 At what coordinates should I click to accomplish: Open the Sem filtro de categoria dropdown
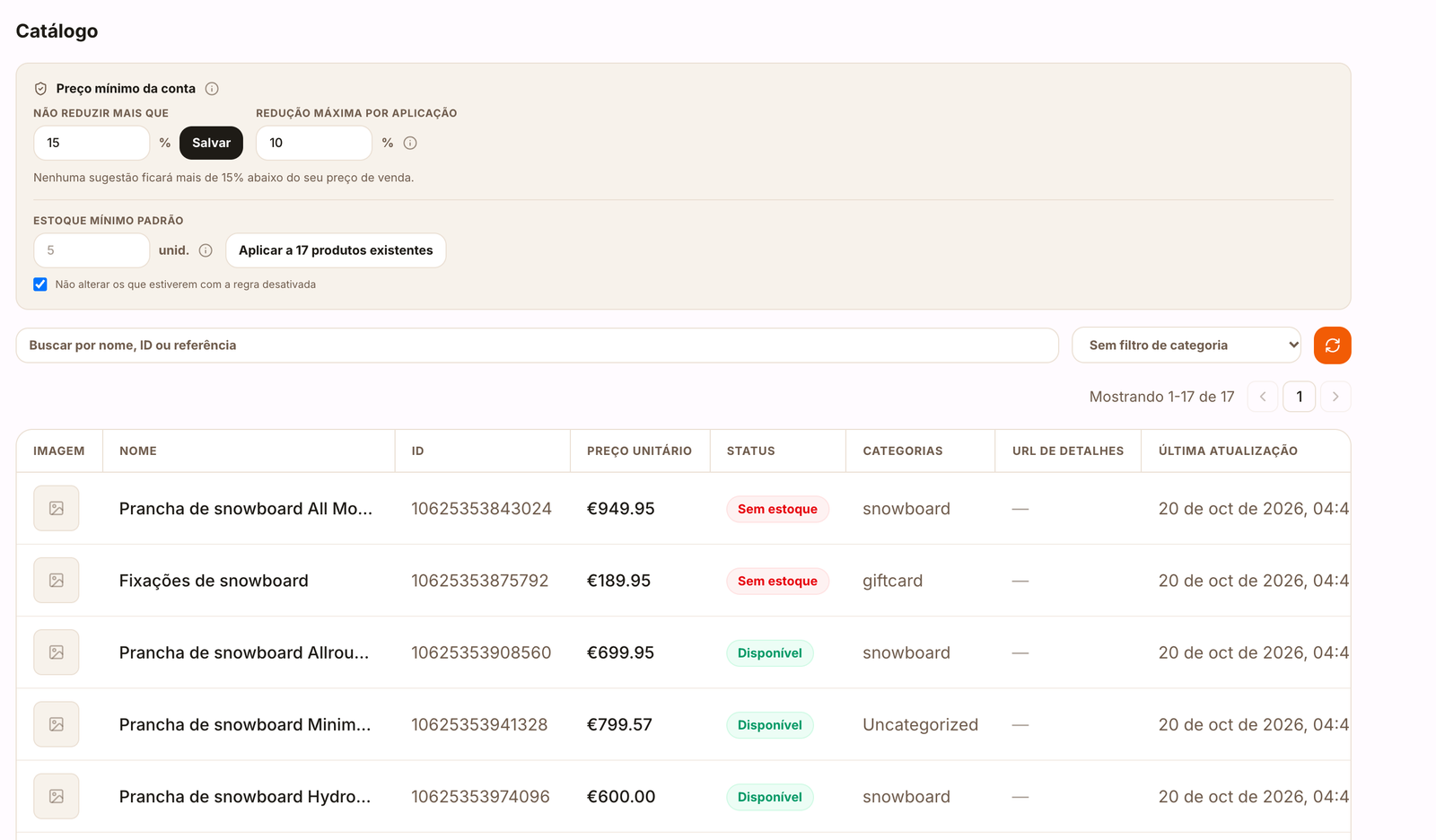click(1186, 346)
